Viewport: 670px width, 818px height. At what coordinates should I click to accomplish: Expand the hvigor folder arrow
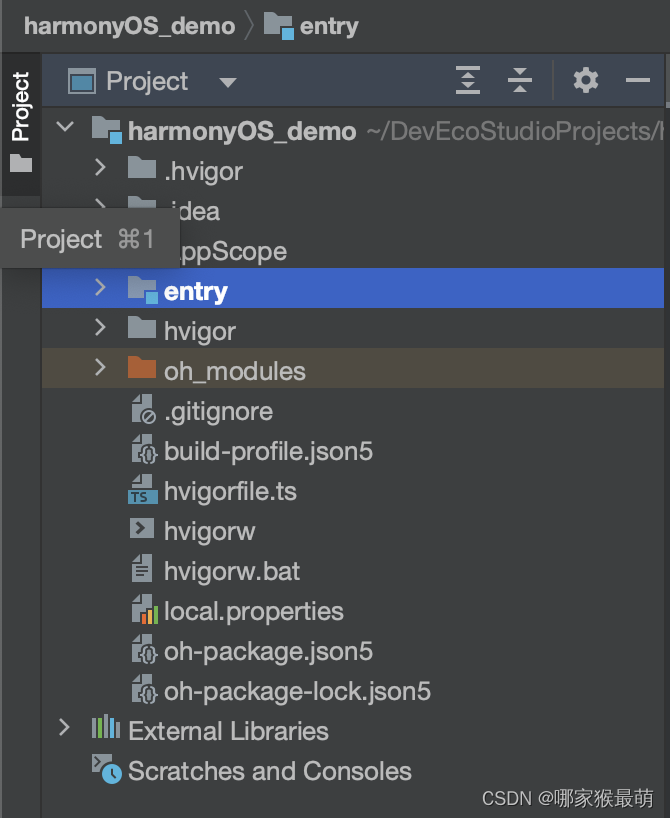point(99,328)
